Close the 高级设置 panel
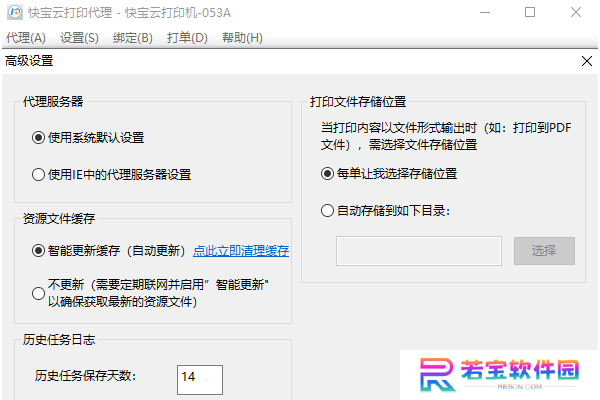Screen dimensions: 600x400 (587, 61)
